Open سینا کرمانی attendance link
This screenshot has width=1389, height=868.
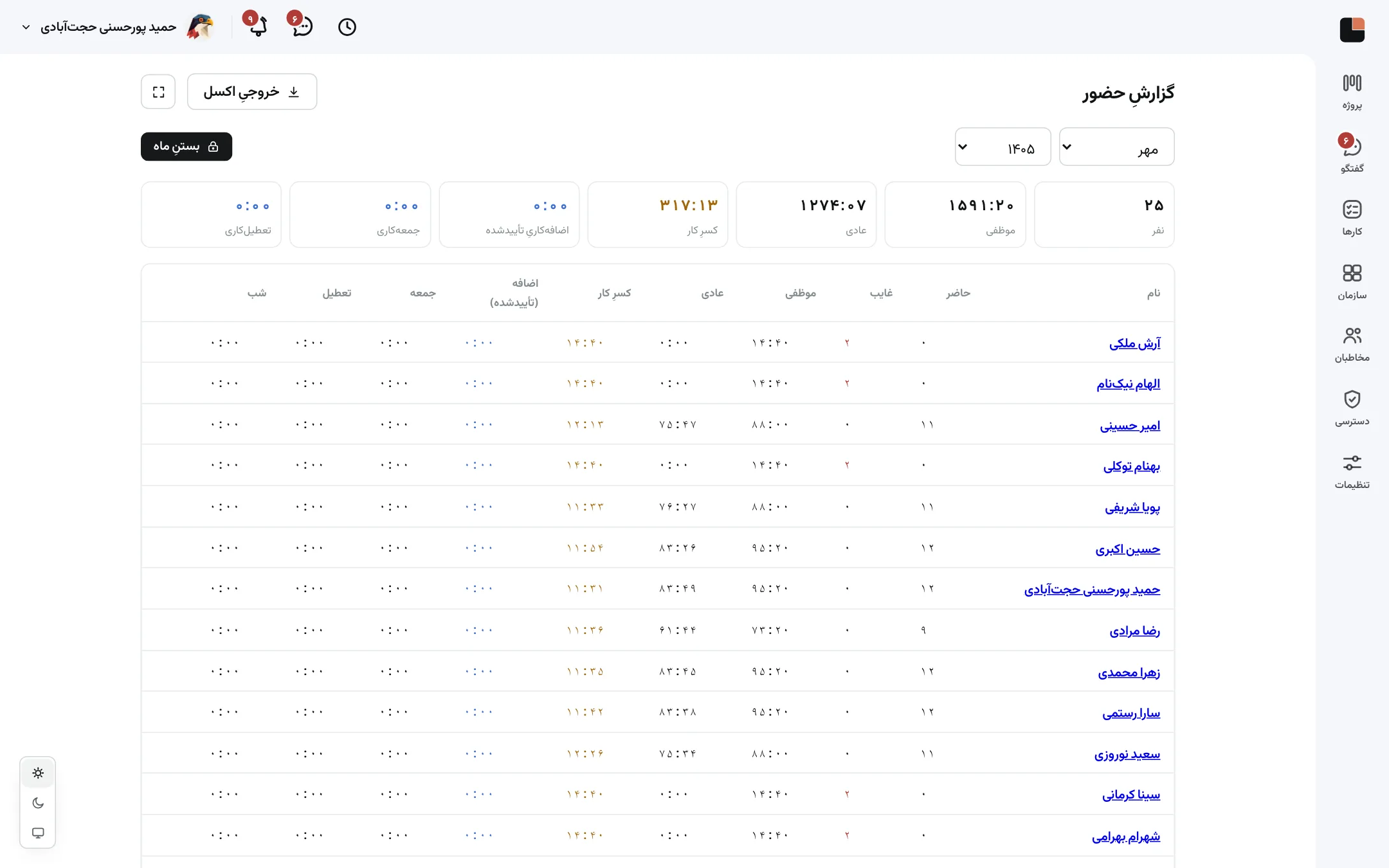pos(1131,795)
